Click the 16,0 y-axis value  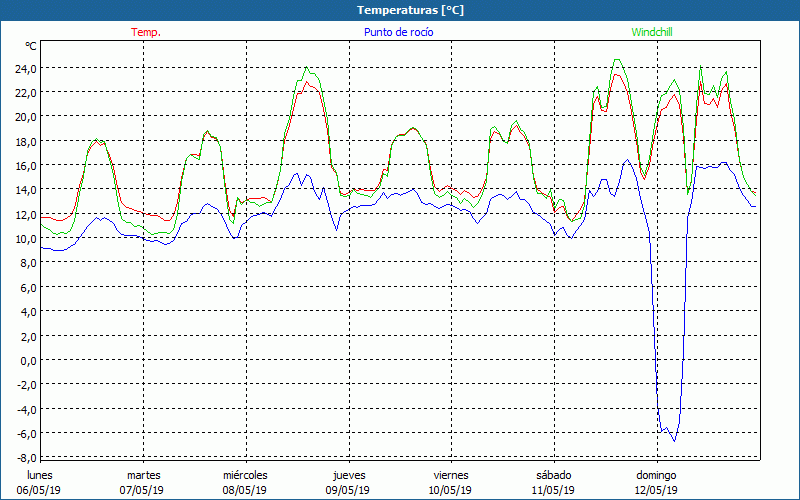(x=25, y=166)
